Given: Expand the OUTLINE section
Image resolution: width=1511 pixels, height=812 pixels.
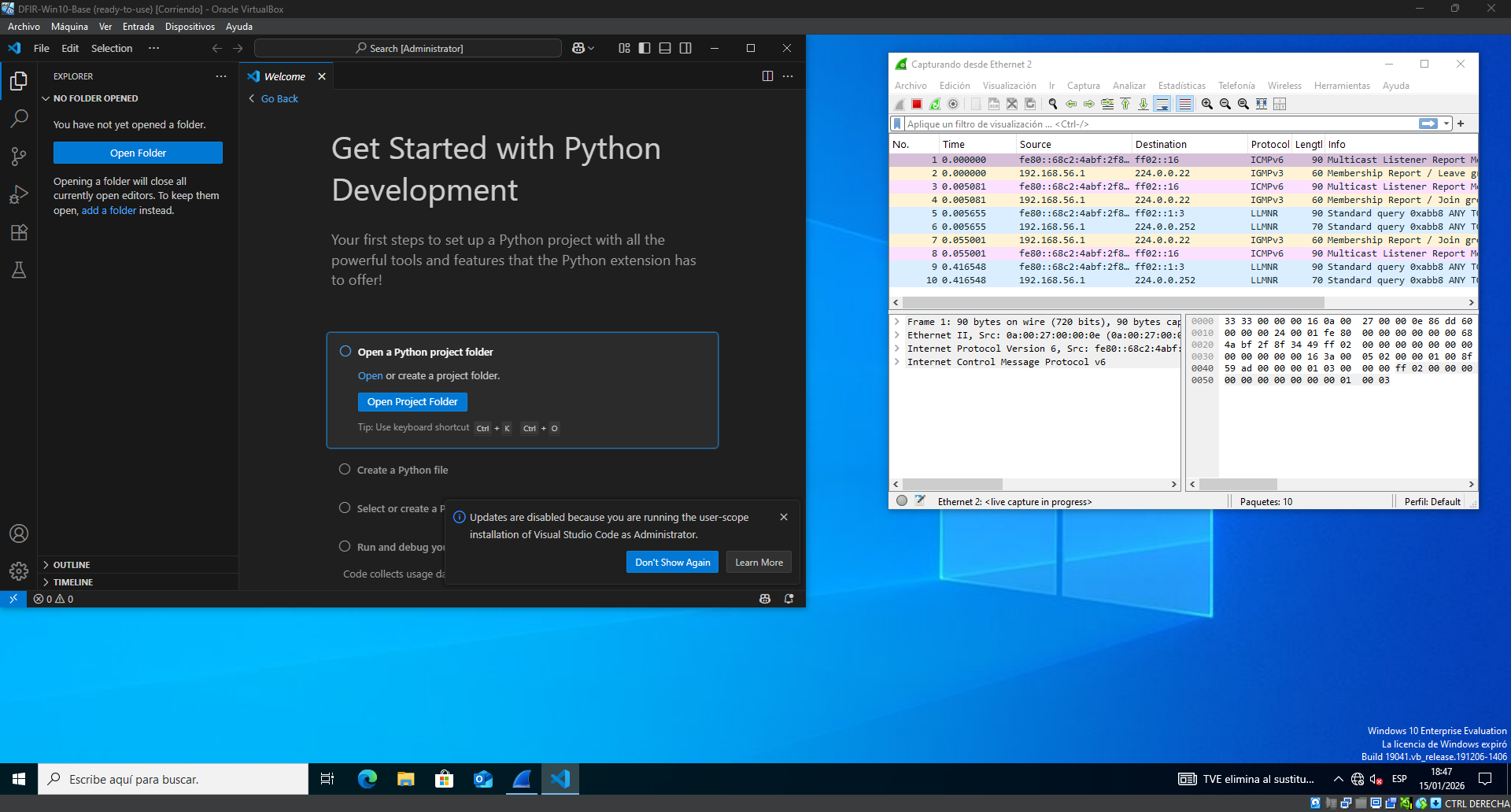Looking at the screenshot, I should pyautogui.click(x=72, y=565).
